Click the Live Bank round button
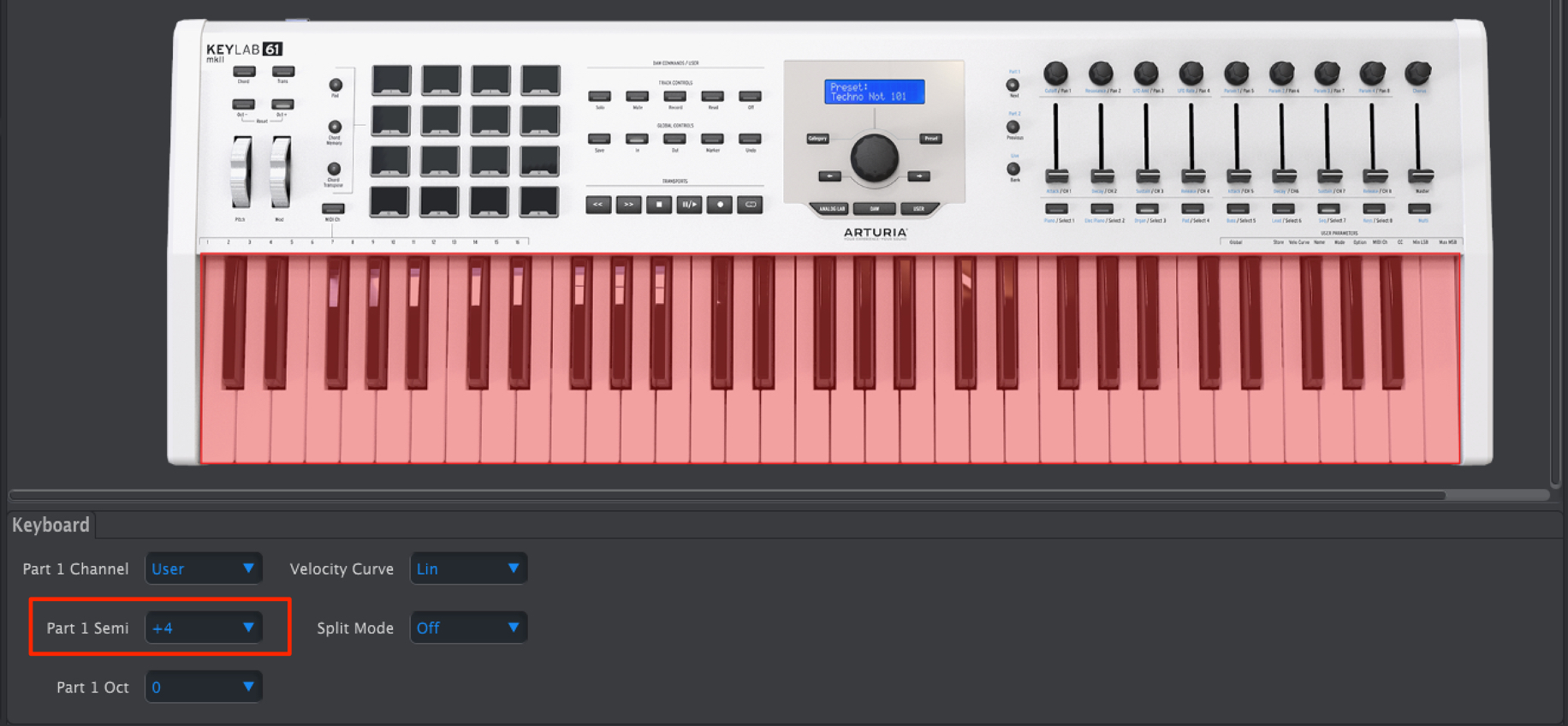Image resolution: width=1568 pixels, height=726 pixels. point(1013,169)
